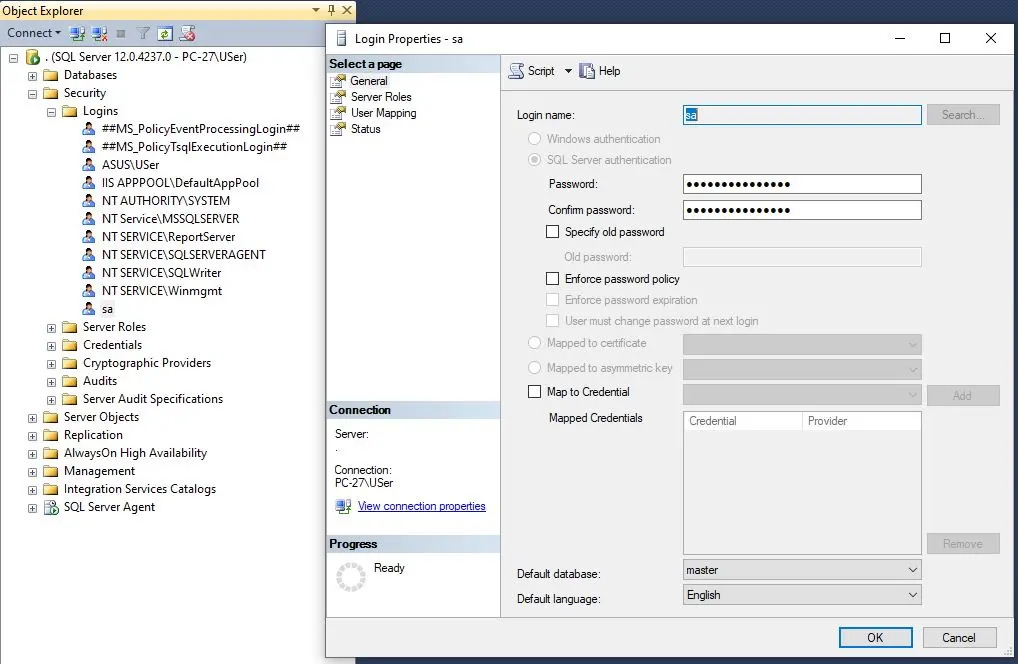The image size is (1018, 664).
Task: Click the Disconnect icon in Object Explorer toolbar
Action: pyautogui.click(x=99, y=33)
